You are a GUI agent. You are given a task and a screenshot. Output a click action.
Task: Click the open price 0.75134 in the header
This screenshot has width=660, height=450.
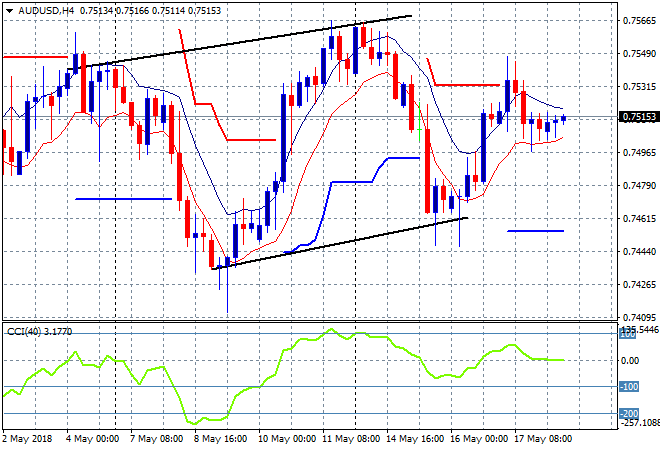96,11
